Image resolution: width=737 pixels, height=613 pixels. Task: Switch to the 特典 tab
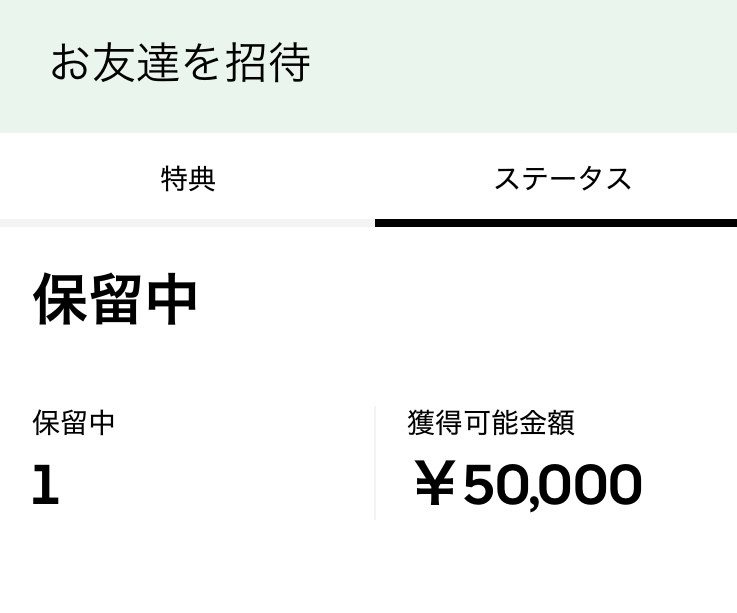188,179
